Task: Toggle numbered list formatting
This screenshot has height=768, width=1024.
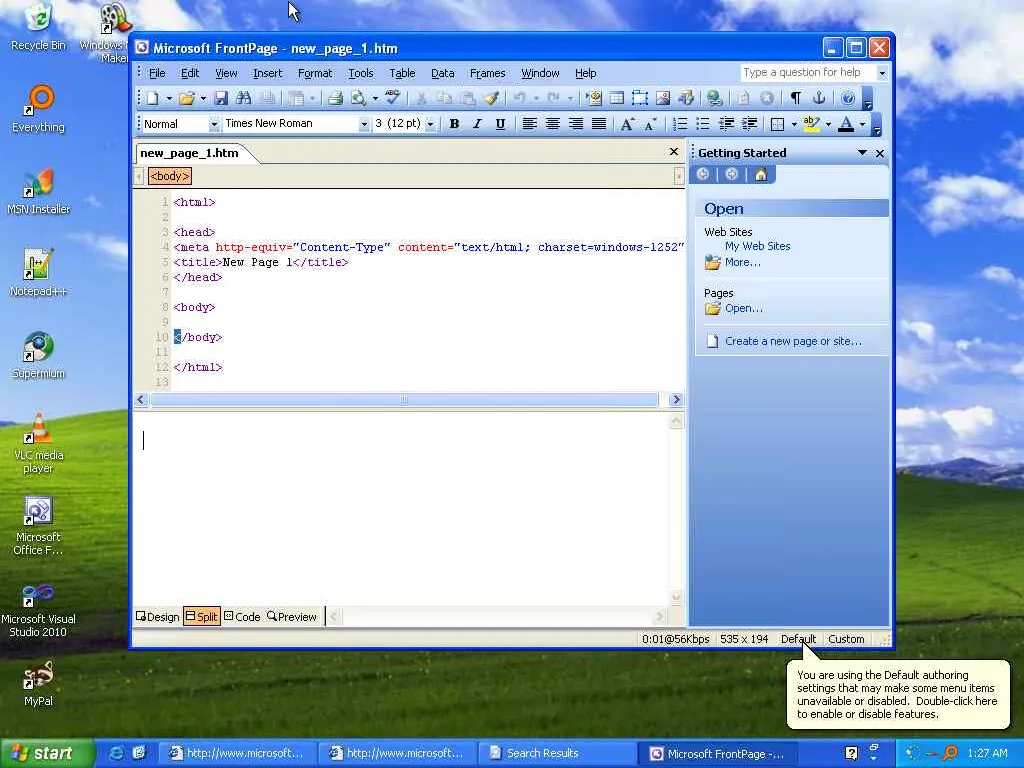Action: tap(680, 123)
